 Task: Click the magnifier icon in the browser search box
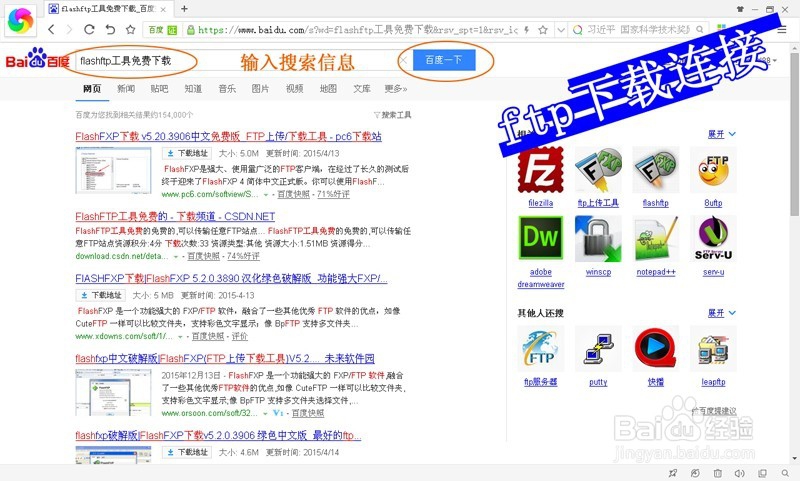pyautogui.click(x=700, y=30)
